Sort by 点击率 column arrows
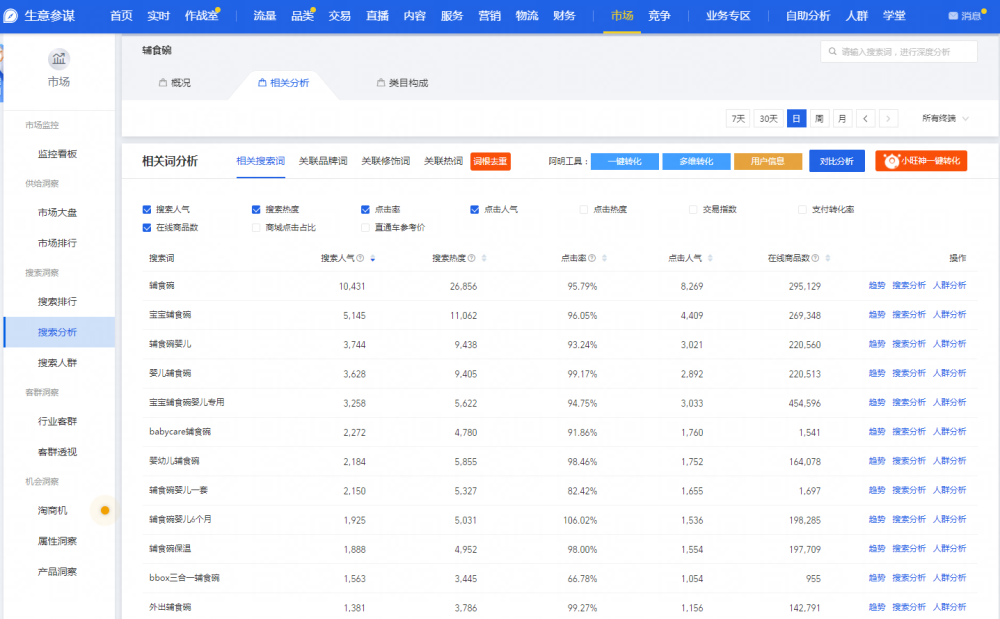1000x619 pixels. [605, 258]
